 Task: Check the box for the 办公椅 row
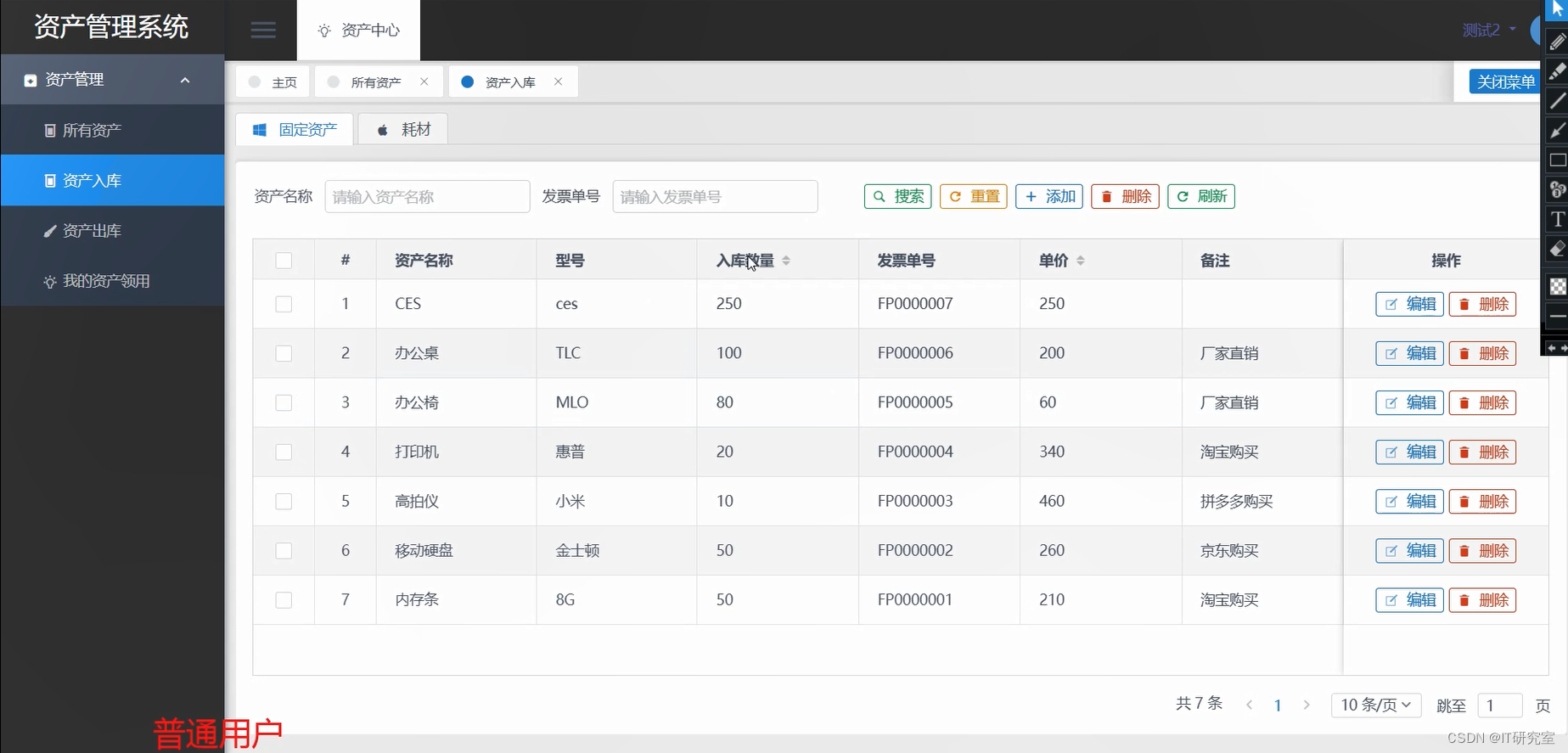point(284,402)
